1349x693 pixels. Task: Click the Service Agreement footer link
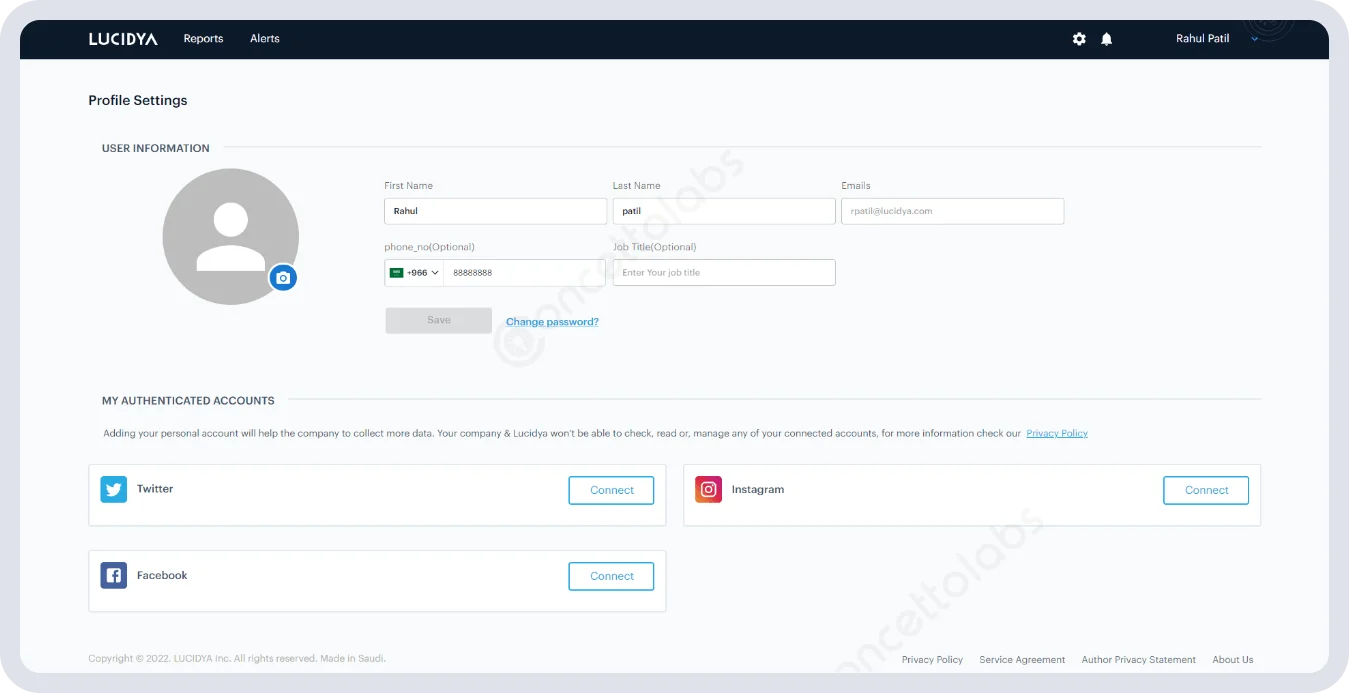tap(1022, 659)
